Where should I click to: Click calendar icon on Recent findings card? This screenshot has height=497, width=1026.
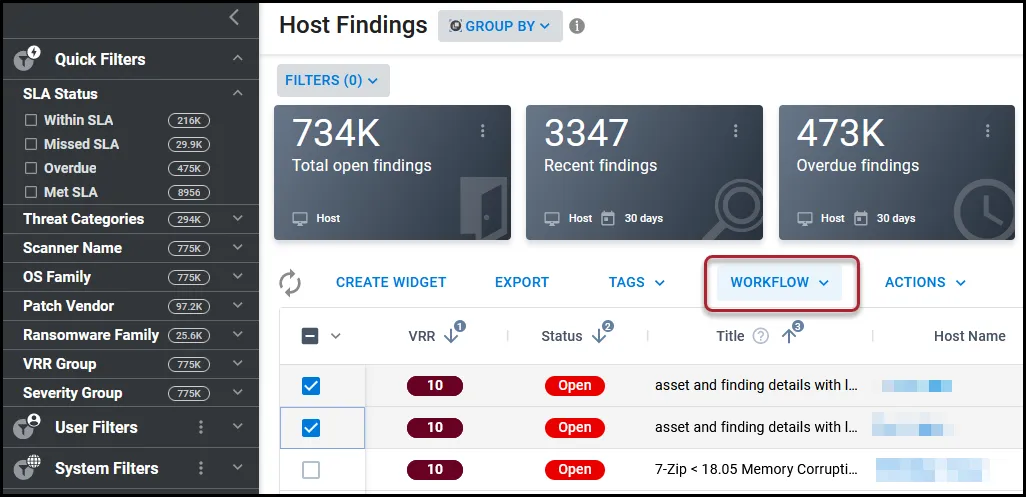tap(608, 218)
